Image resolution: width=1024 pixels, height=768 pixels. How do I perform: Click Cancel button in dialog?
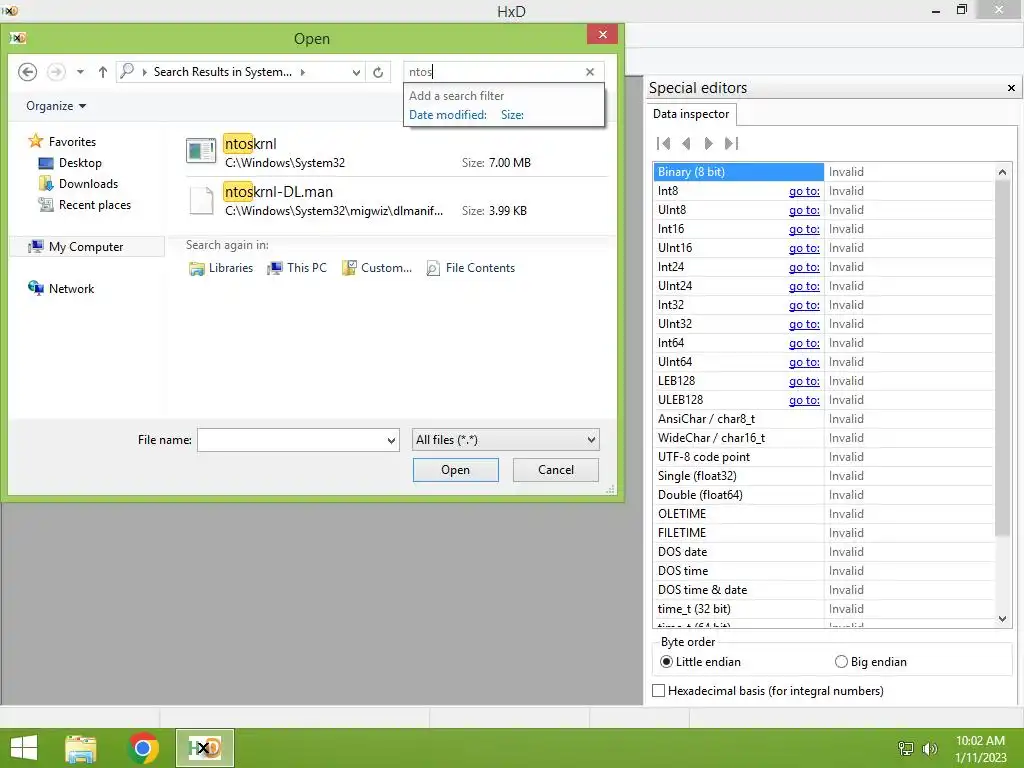click(556, 470)
